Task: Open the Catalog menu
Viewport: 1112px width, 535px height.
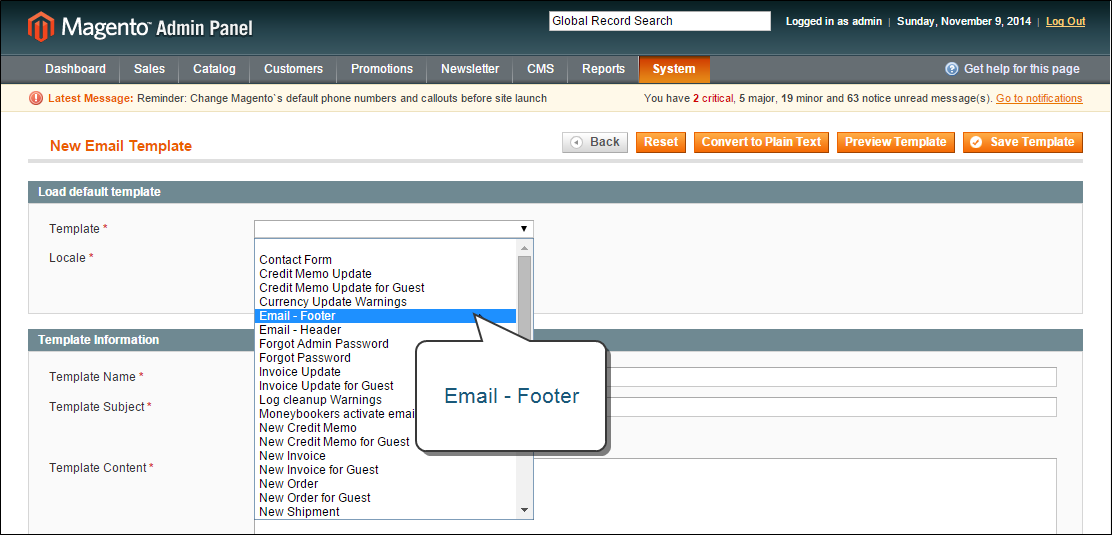Action: (214, 69)
